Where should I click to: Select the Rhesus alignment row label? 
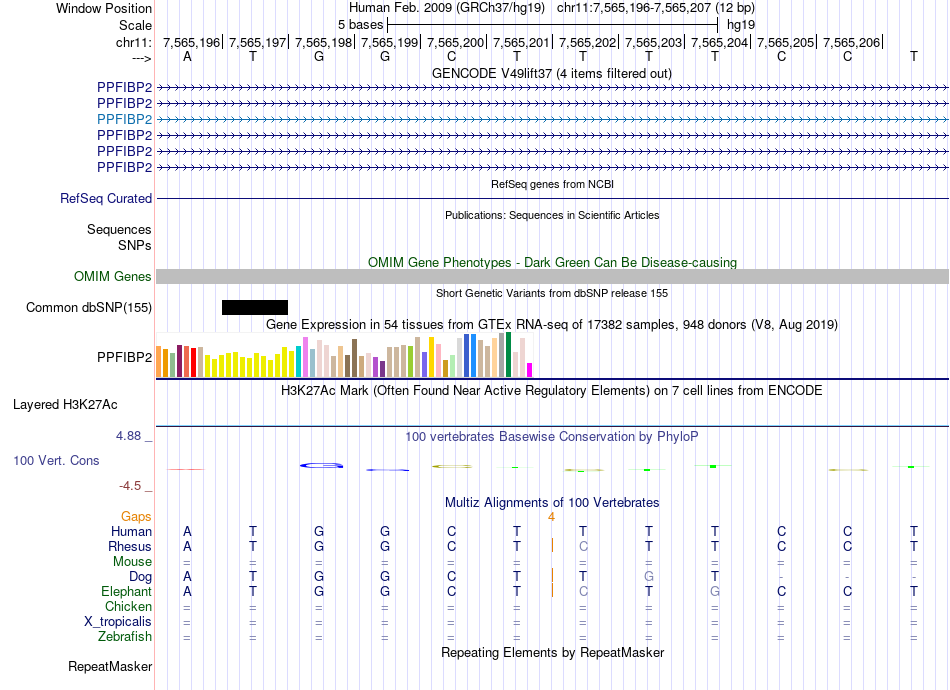coord(130,546)
